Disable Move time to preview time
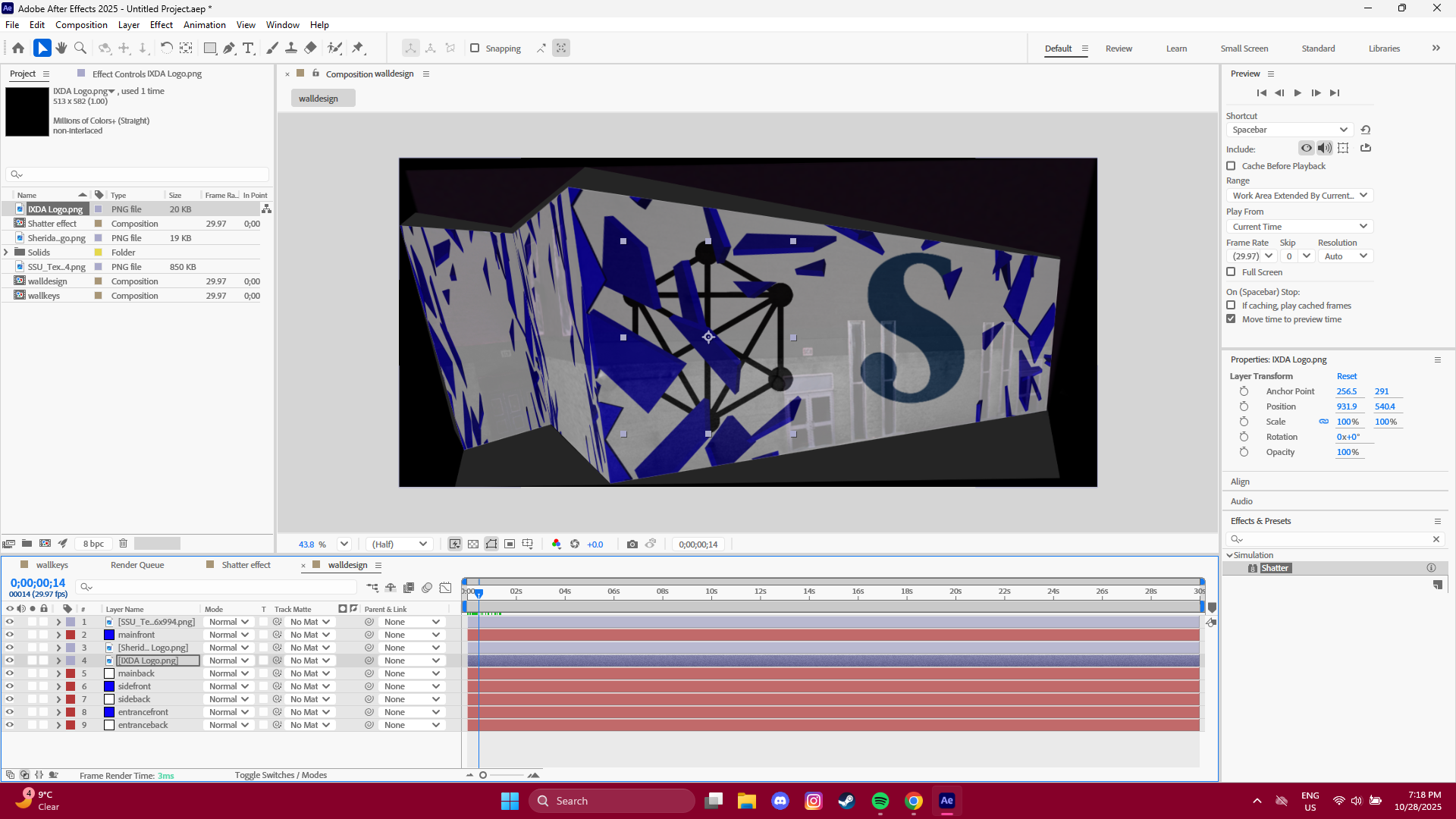1456x819 pixels. (1230, 319)
